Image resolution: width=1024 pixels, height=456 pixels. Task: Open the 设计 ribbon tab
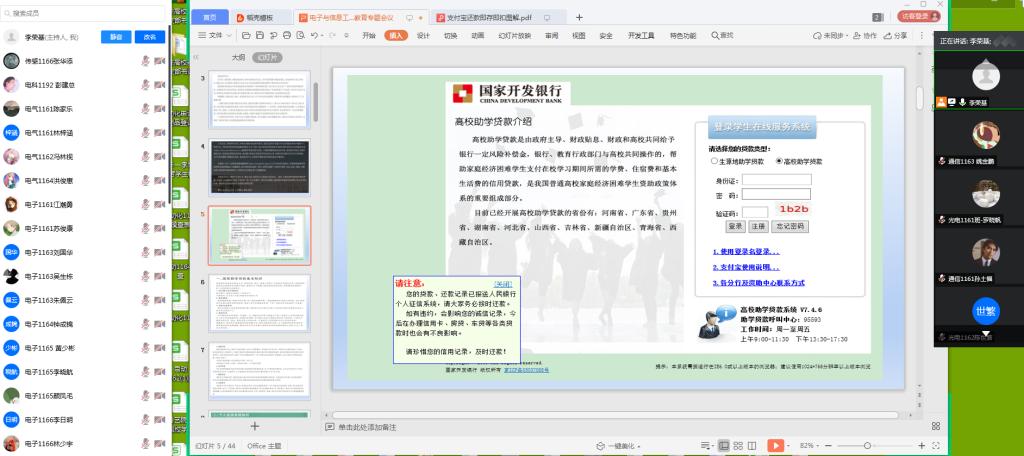pos(423,35)
